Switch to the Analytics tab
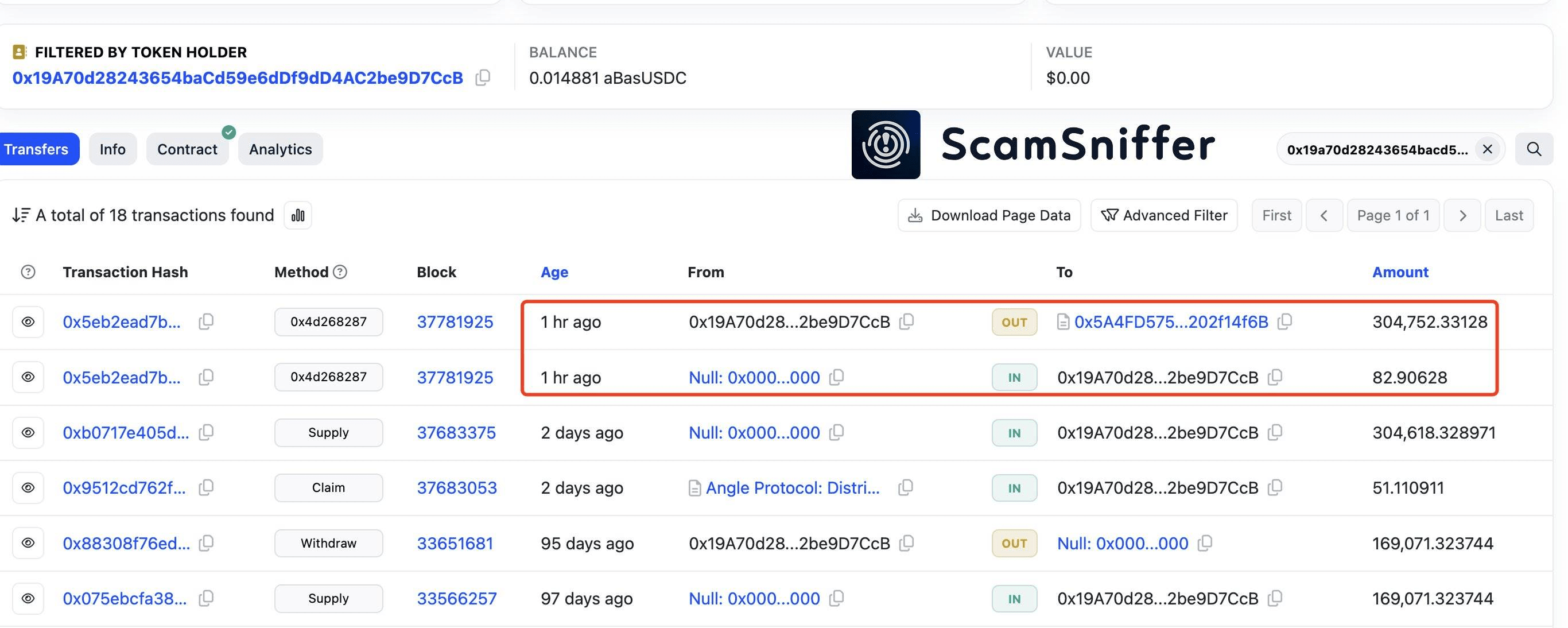Viewport: 1568px width, 628px height. click(280, 149)
